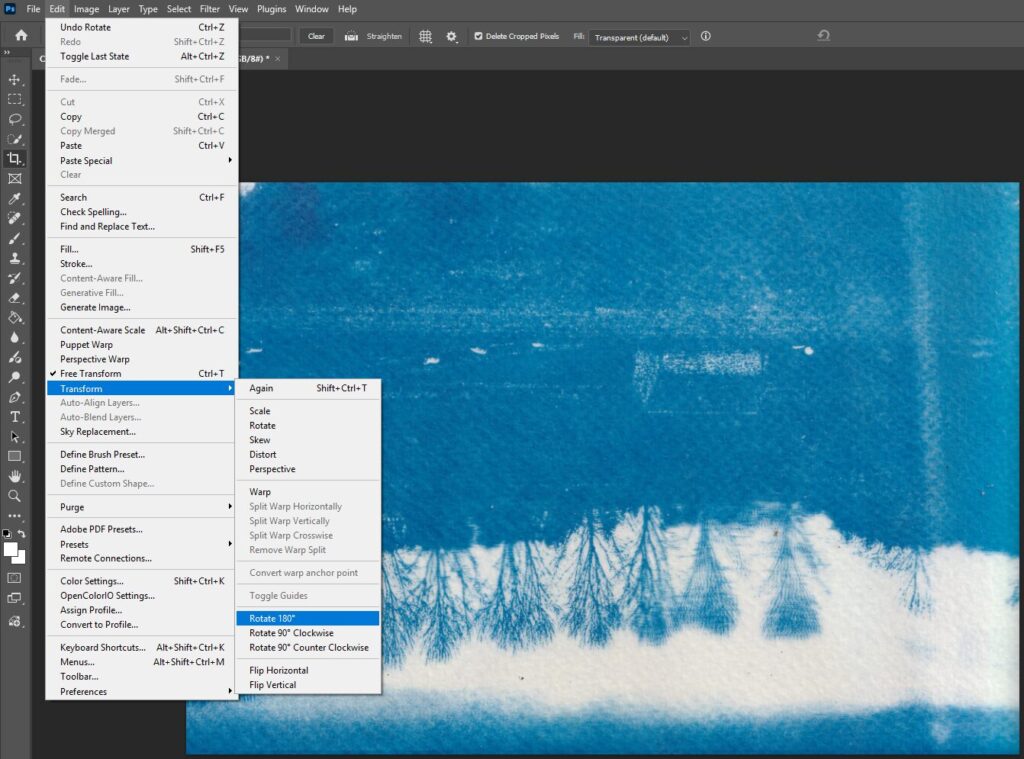Choose Rotate 180° from Transform submenu
The image size is (1024, 759).
coord(272,618)
